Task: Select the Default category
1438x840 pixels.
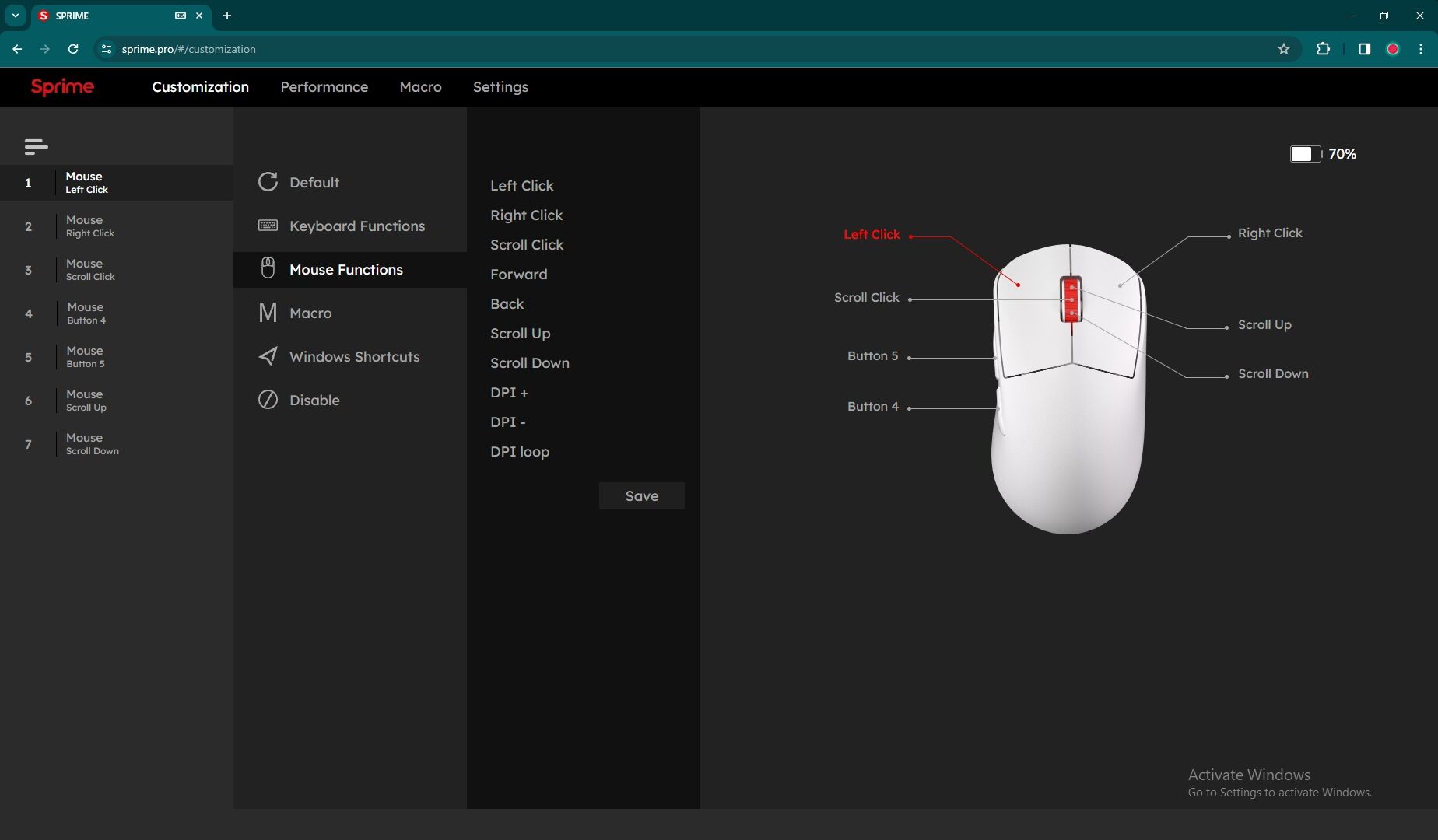Action: [x=350, y=182]
